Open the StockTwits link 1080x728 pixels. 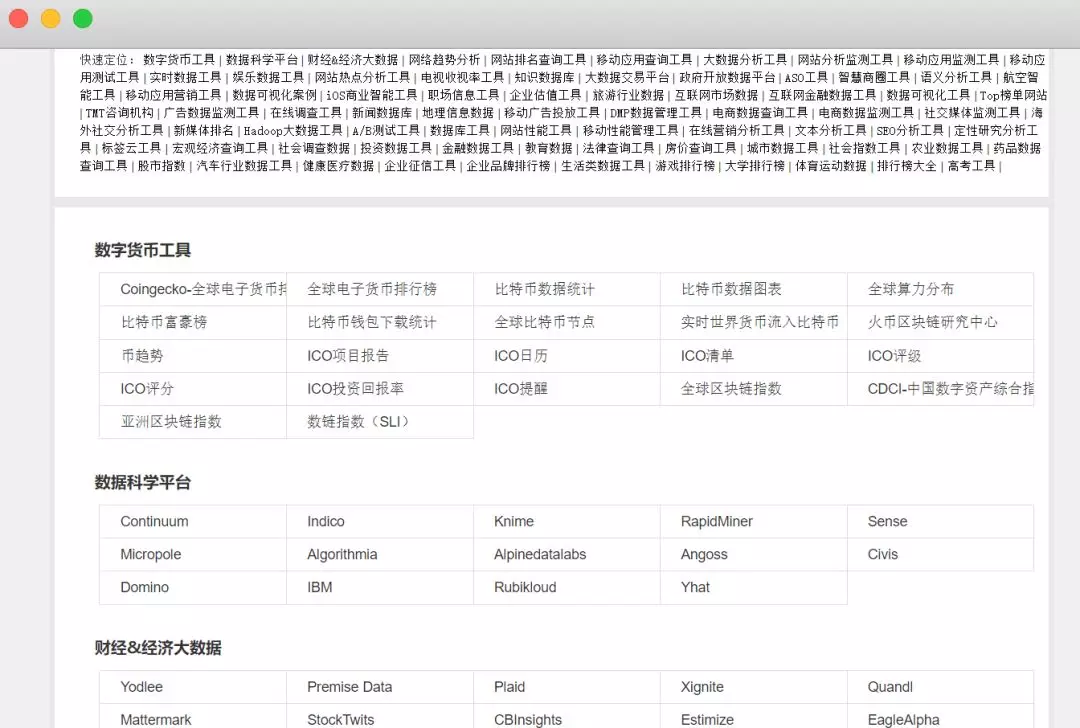tap(340, 720)
